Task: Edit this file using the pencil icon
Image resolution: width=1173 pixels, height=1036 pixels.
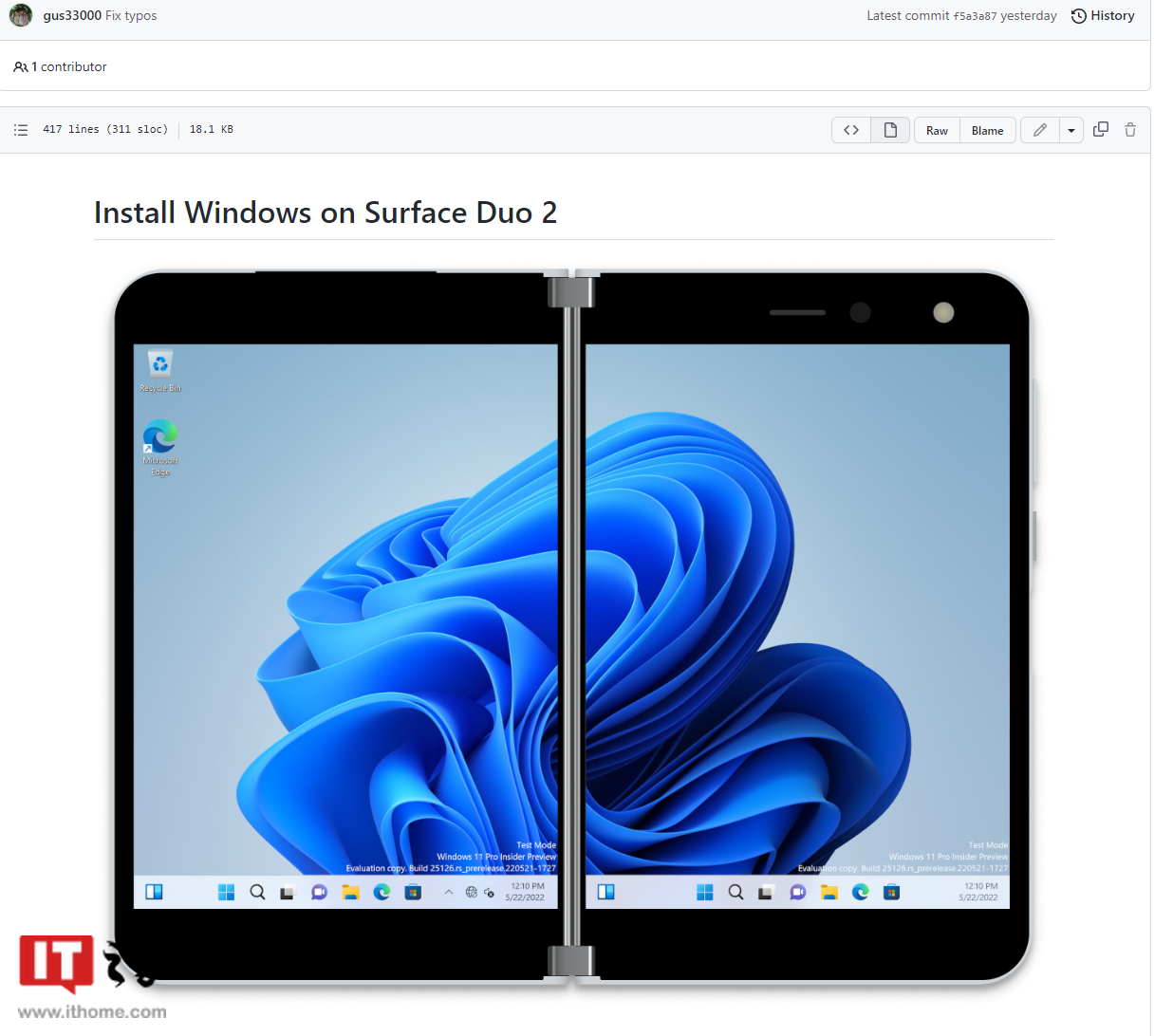Action: [1039, 130]
